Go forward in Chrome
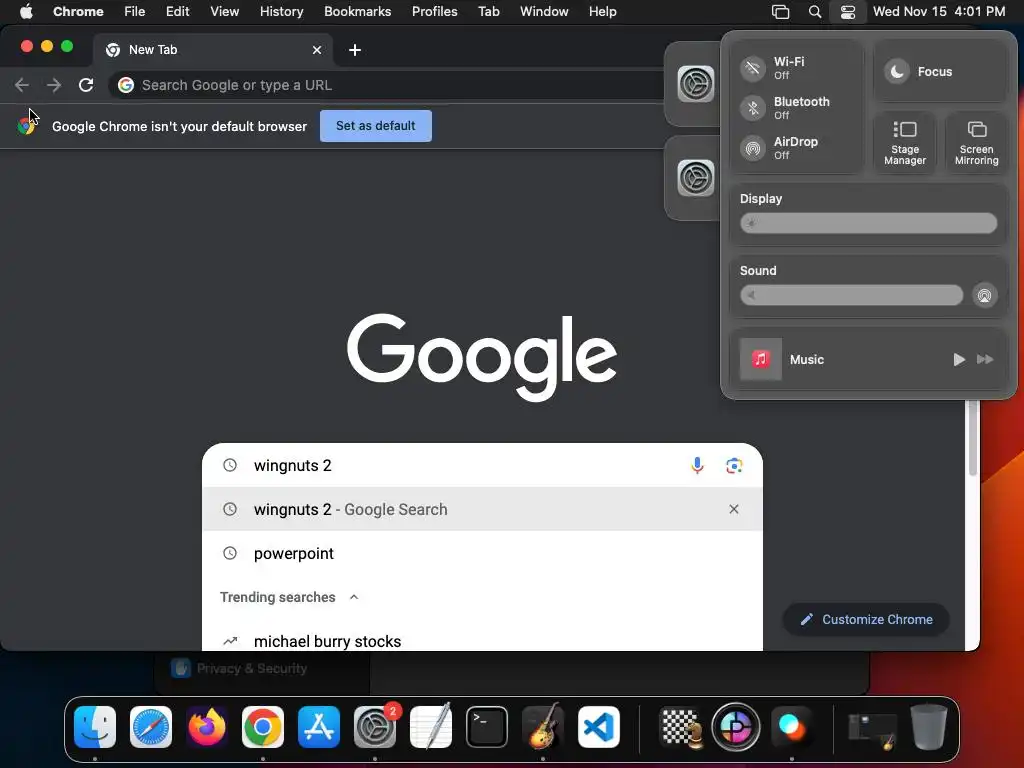The width and height of the screenshot is (1024, 768). 54,85
